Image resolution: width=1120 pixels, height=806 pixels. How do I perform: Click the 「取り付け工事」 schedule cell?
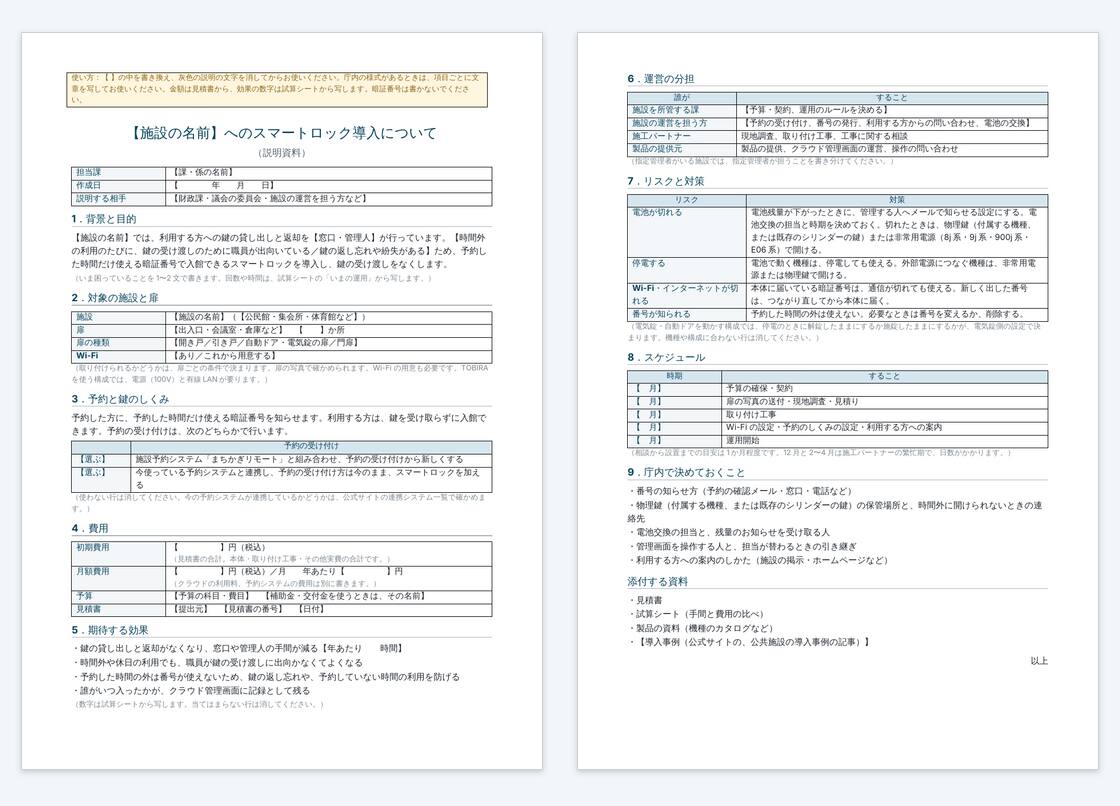884,414
